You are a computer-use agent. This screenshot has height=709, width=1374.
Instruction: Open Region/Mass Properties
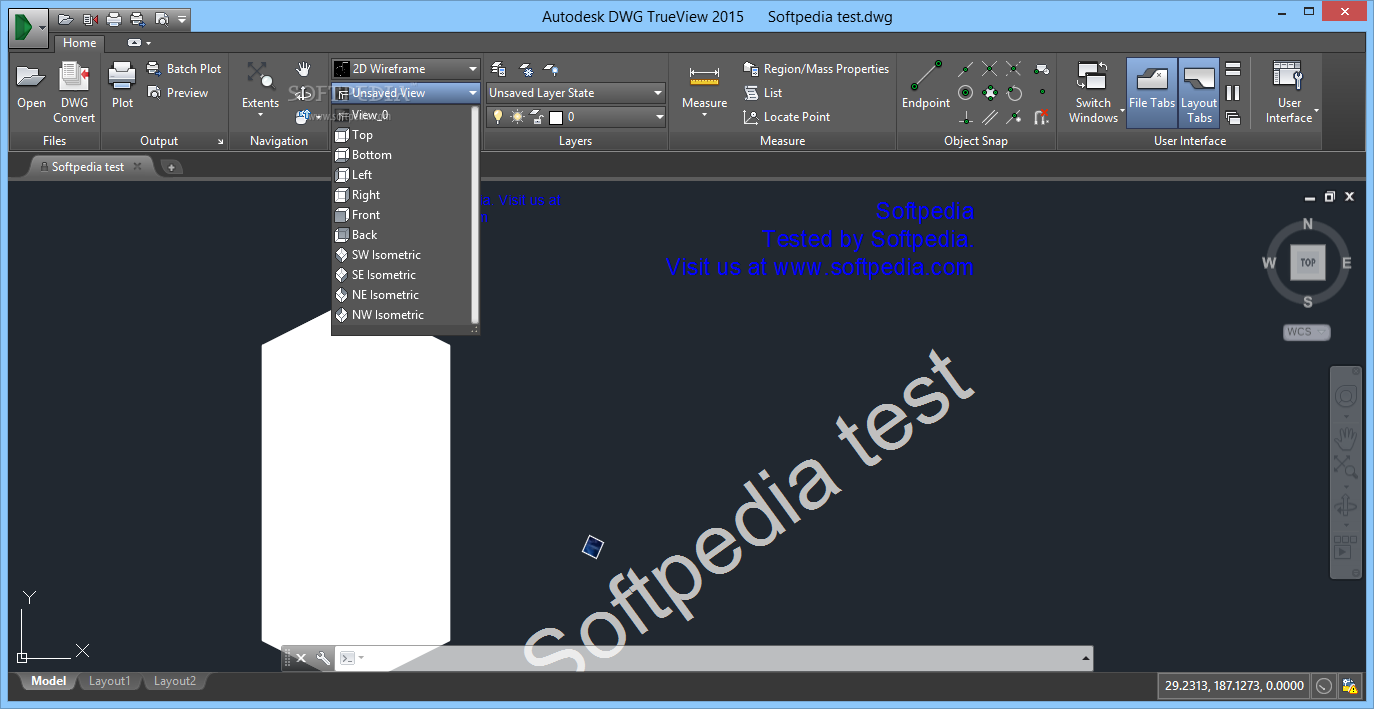pyautogui.click(x=816, y=69)
